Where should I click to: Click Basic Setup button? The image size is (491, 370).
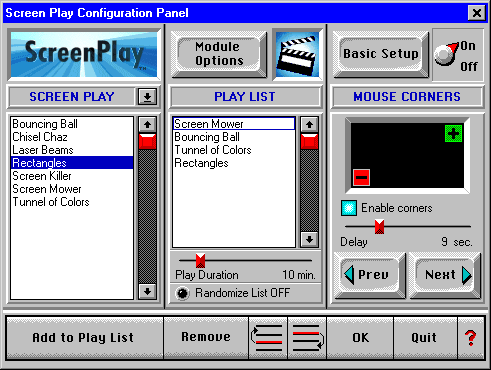coord(381,54)
